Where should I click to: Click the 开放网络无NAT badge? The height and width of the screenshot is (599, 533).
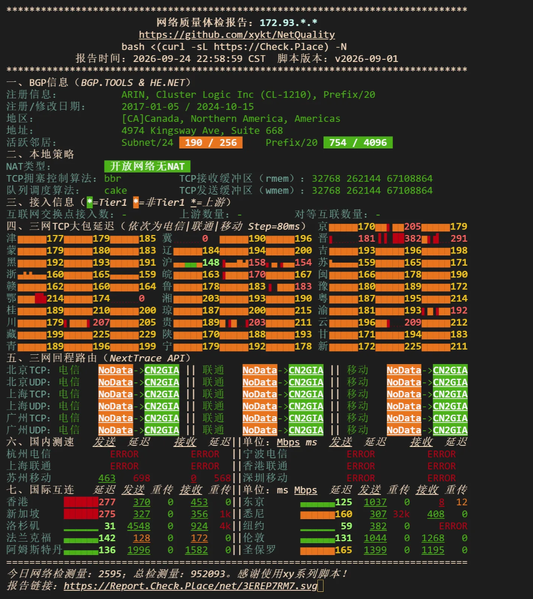coord(147,166)
